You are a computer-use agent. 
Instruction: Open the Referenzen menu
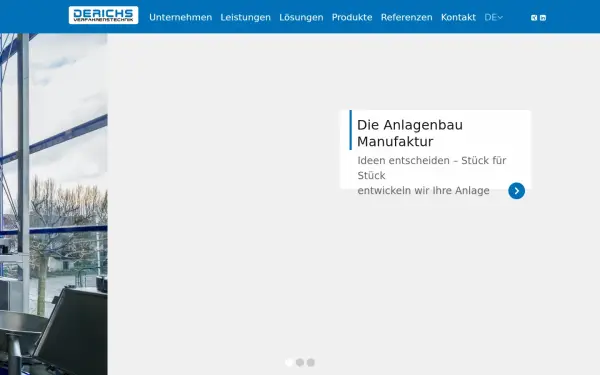pos(406,17)
